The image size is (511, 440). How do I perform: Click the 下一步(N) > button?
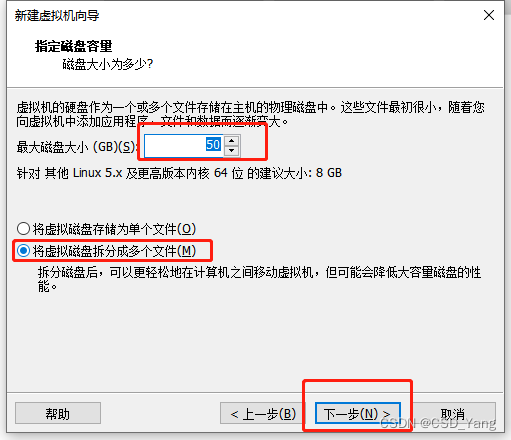(357, 413)
